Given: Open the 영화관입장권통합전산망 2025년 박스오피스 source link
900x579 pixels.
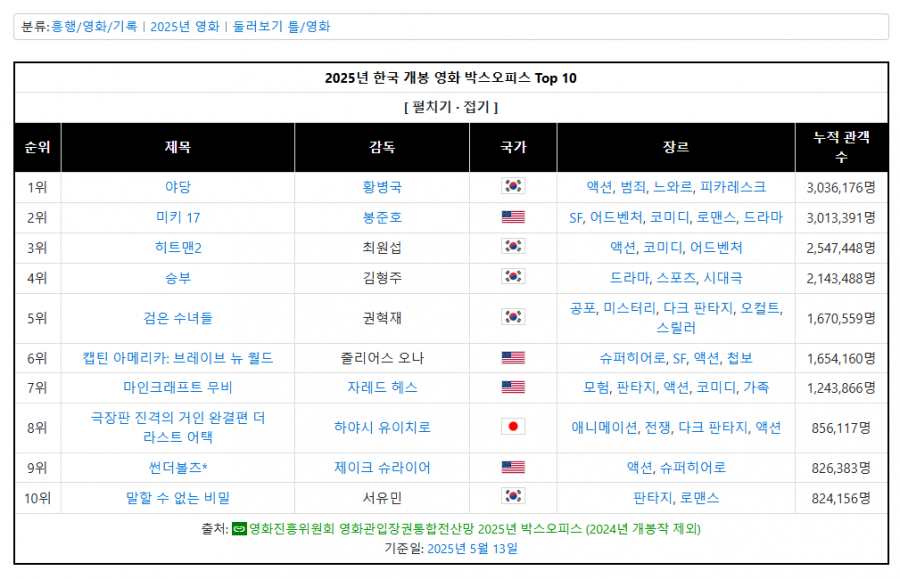Looking at the screenshot, I should (474, 529).
